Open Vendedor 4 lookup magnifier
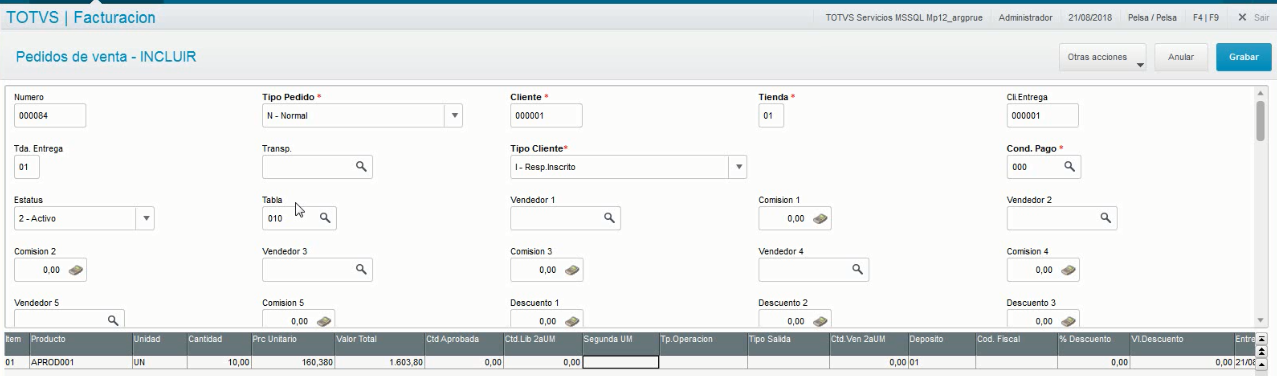This screenshot has height=376, width=1277. tap(857, 269)
